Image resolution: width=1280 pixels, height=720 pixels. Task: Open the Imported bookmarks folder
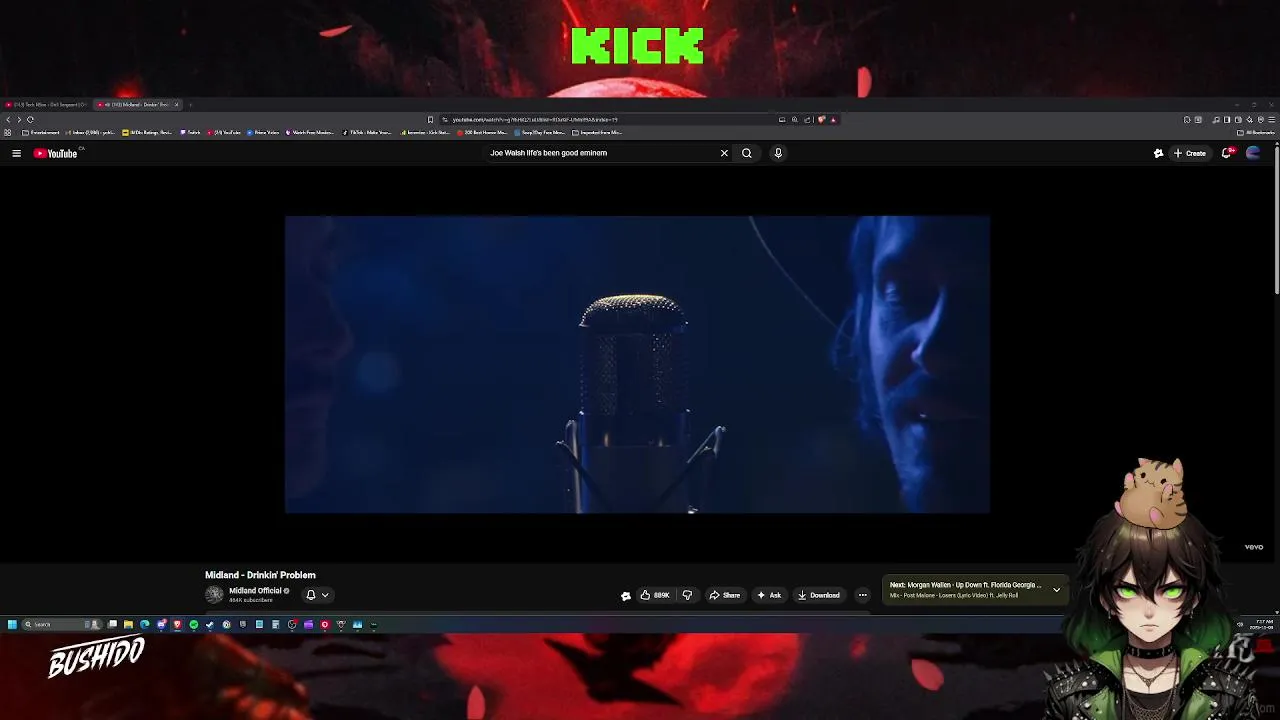tap(597, 132)
